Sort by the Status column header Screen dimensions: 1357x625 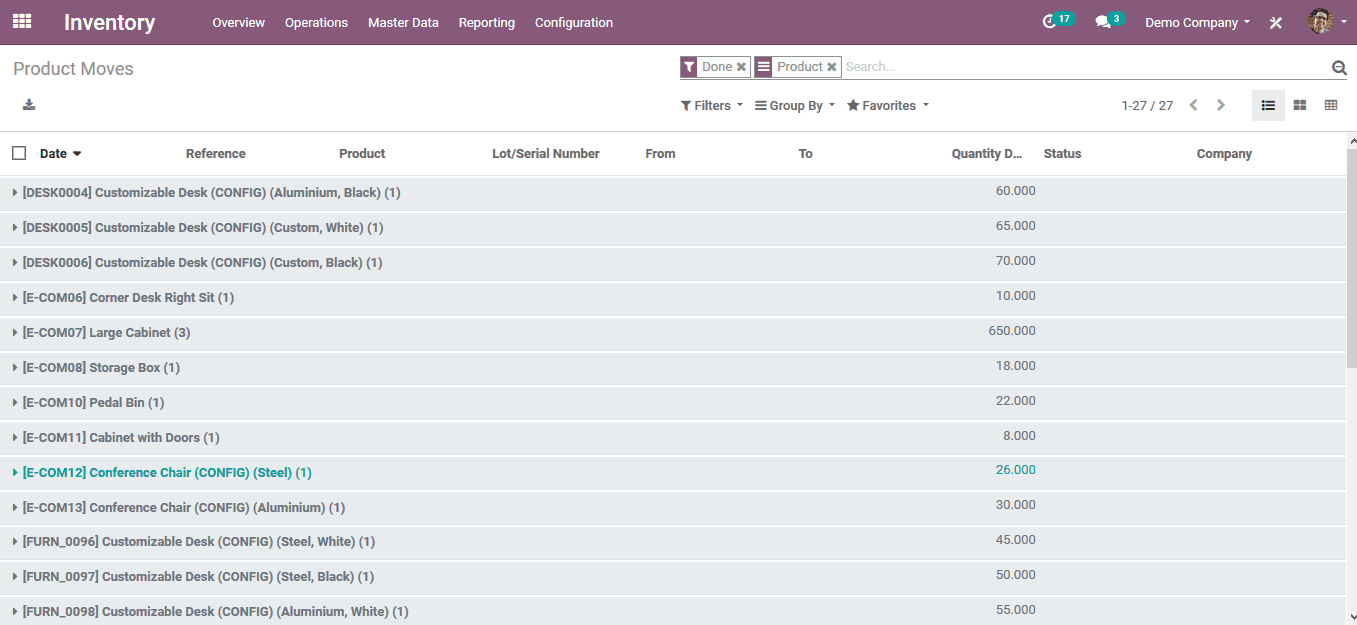tap(1062, 153)
